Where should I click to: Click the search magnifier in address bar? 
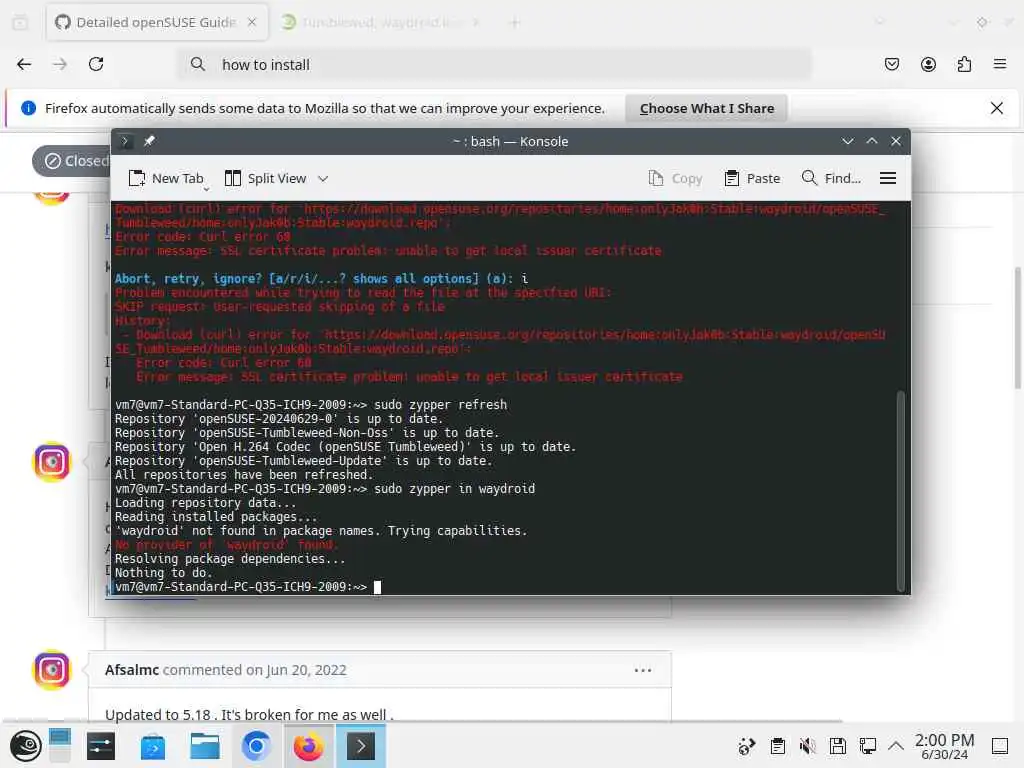pyautogui.click(x=197, y=64)
